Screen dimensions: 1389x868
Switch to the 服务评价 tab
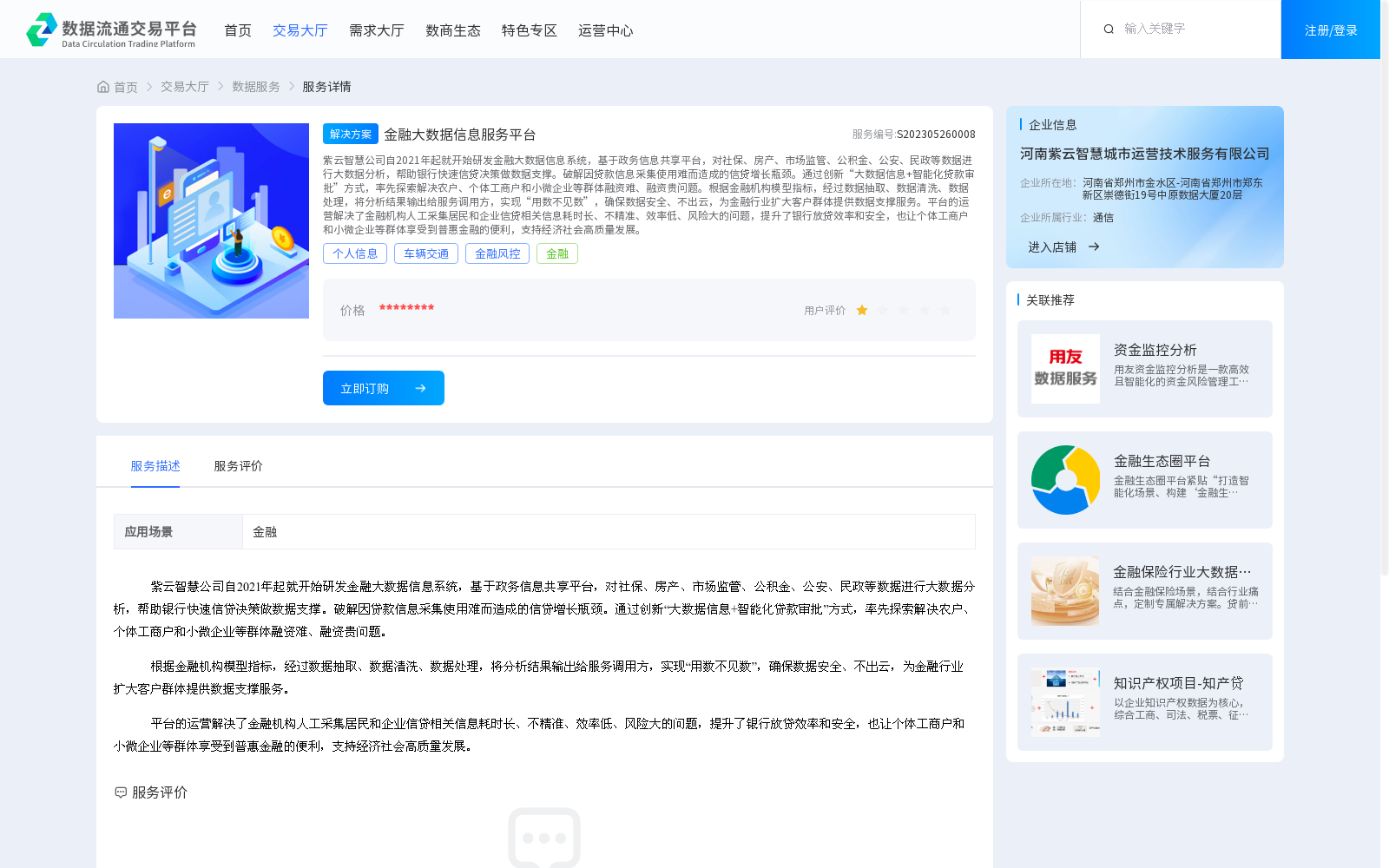coord(239,466)
